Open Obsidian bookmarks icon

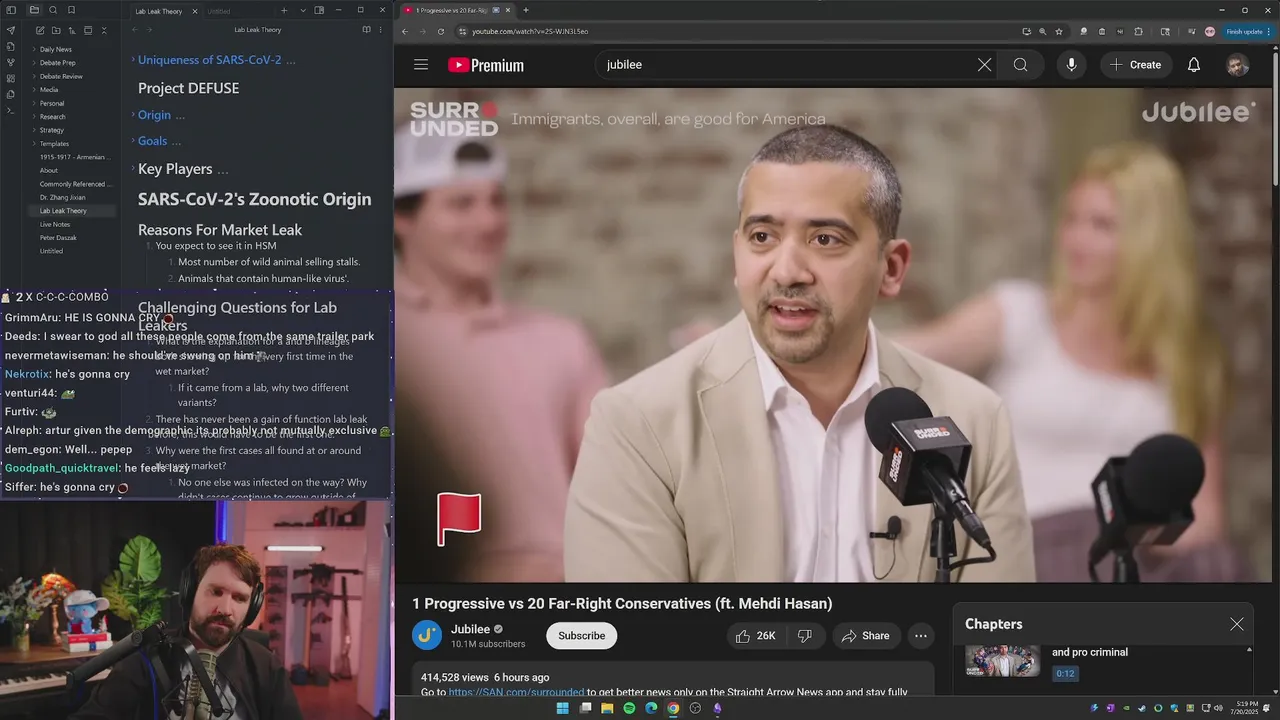pos(71,10)
